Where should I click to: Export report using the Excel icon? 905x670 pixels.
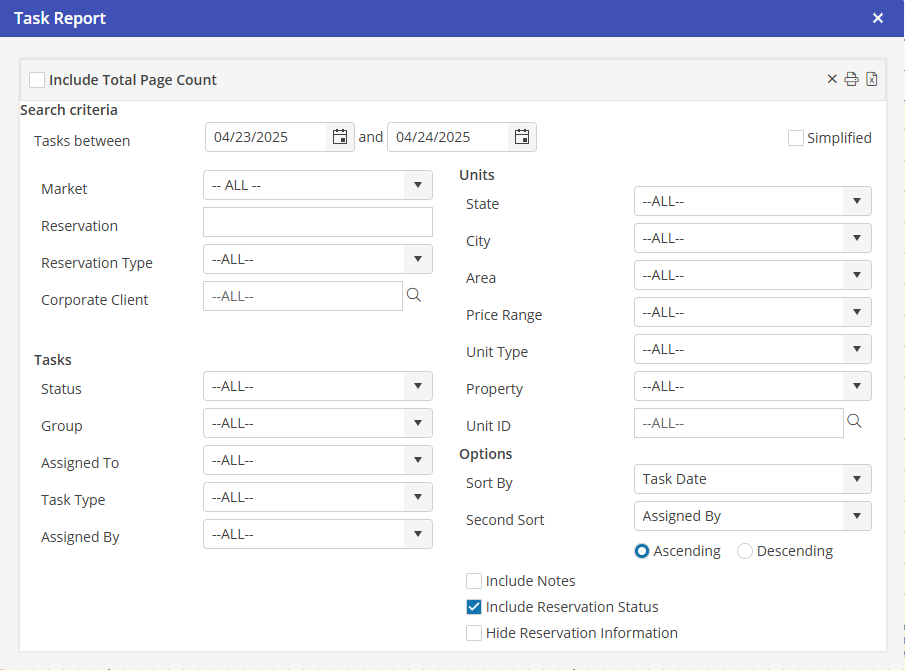pos(872,80)
